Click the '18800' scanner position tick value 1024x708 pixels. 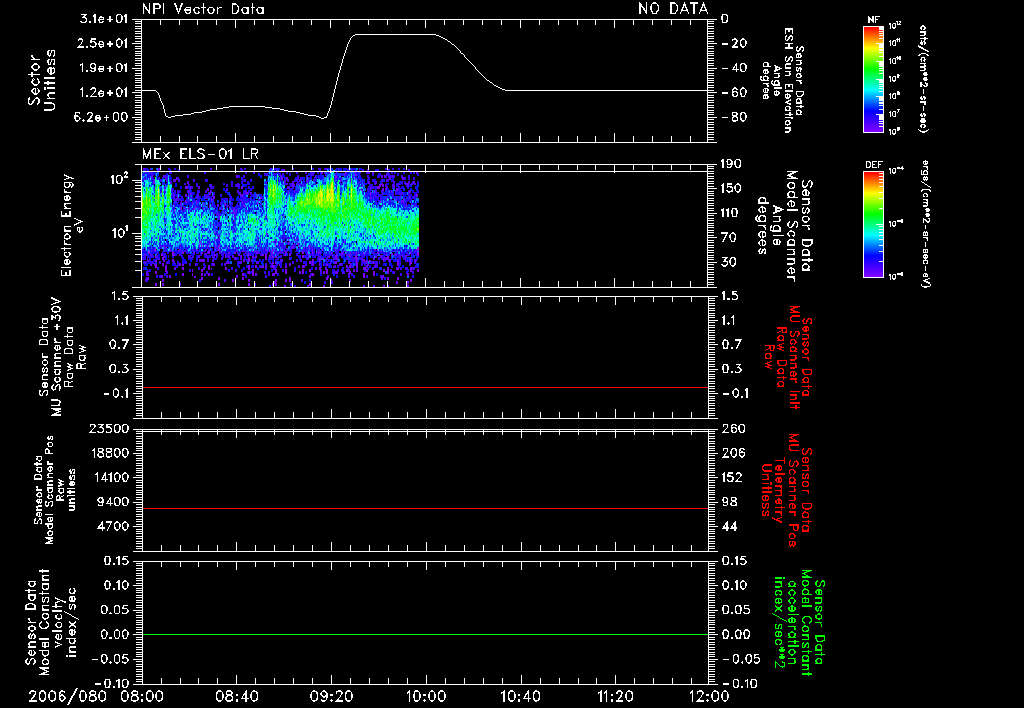pyautogui.click(x=109, y=453)
